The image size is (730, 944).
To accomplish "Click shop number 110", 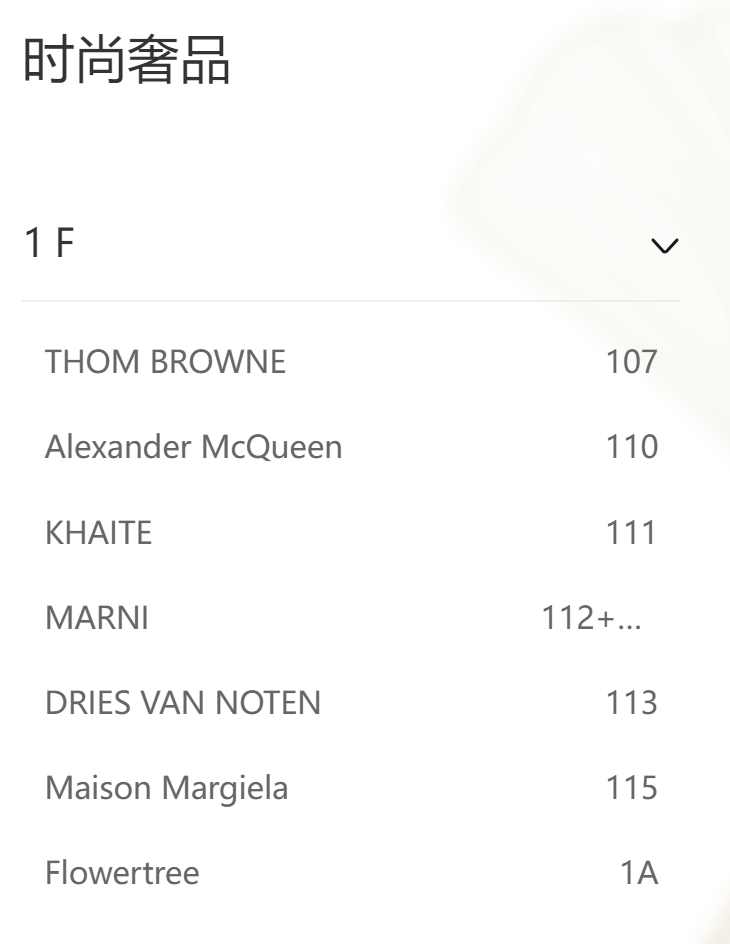I will pos(631,447).
